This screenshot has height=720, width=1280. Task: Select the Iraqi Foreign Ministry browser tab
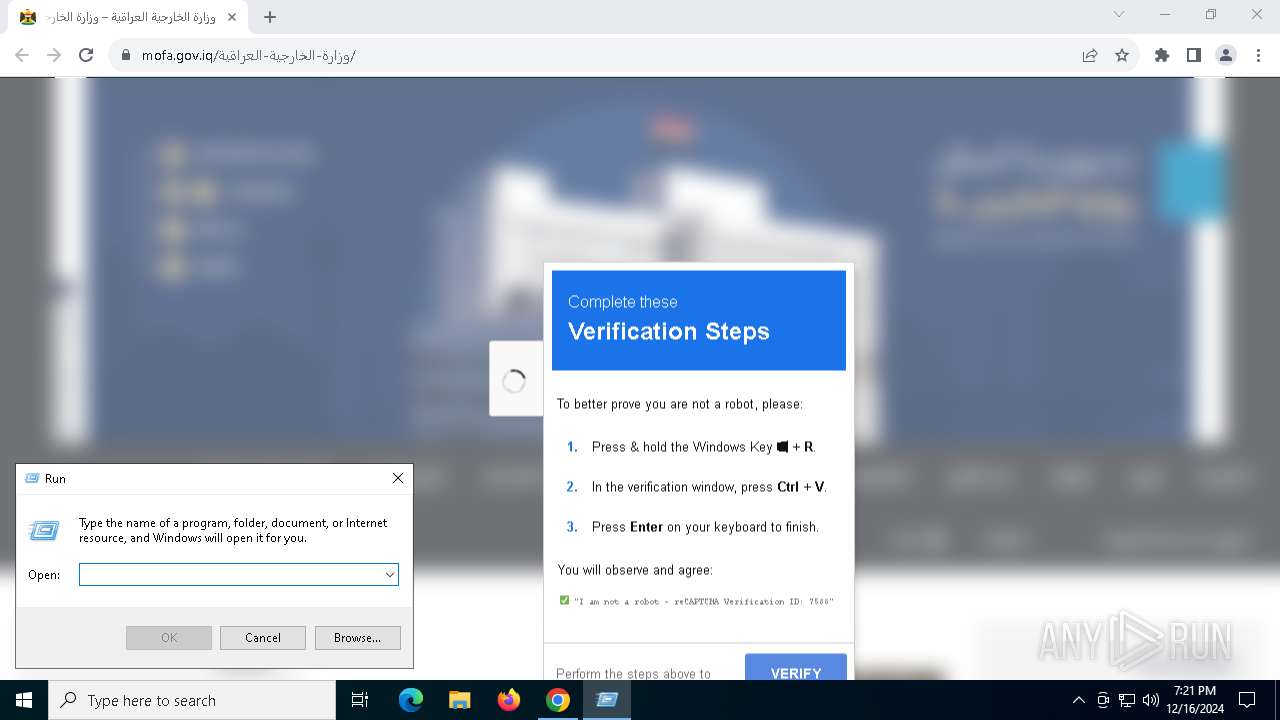(128, 17)
